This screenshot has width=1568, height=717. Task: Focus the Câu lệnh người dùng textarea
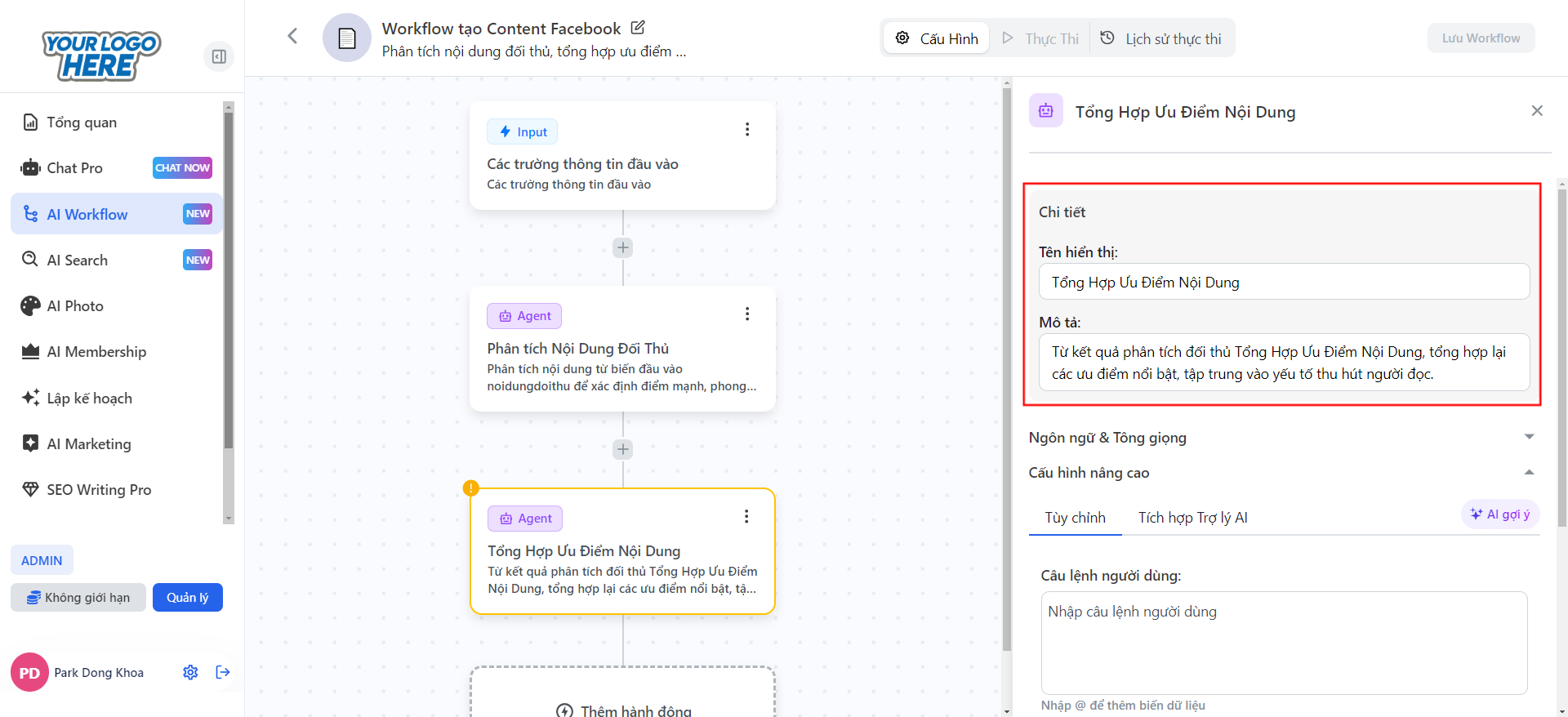[x=1284, y=643]
